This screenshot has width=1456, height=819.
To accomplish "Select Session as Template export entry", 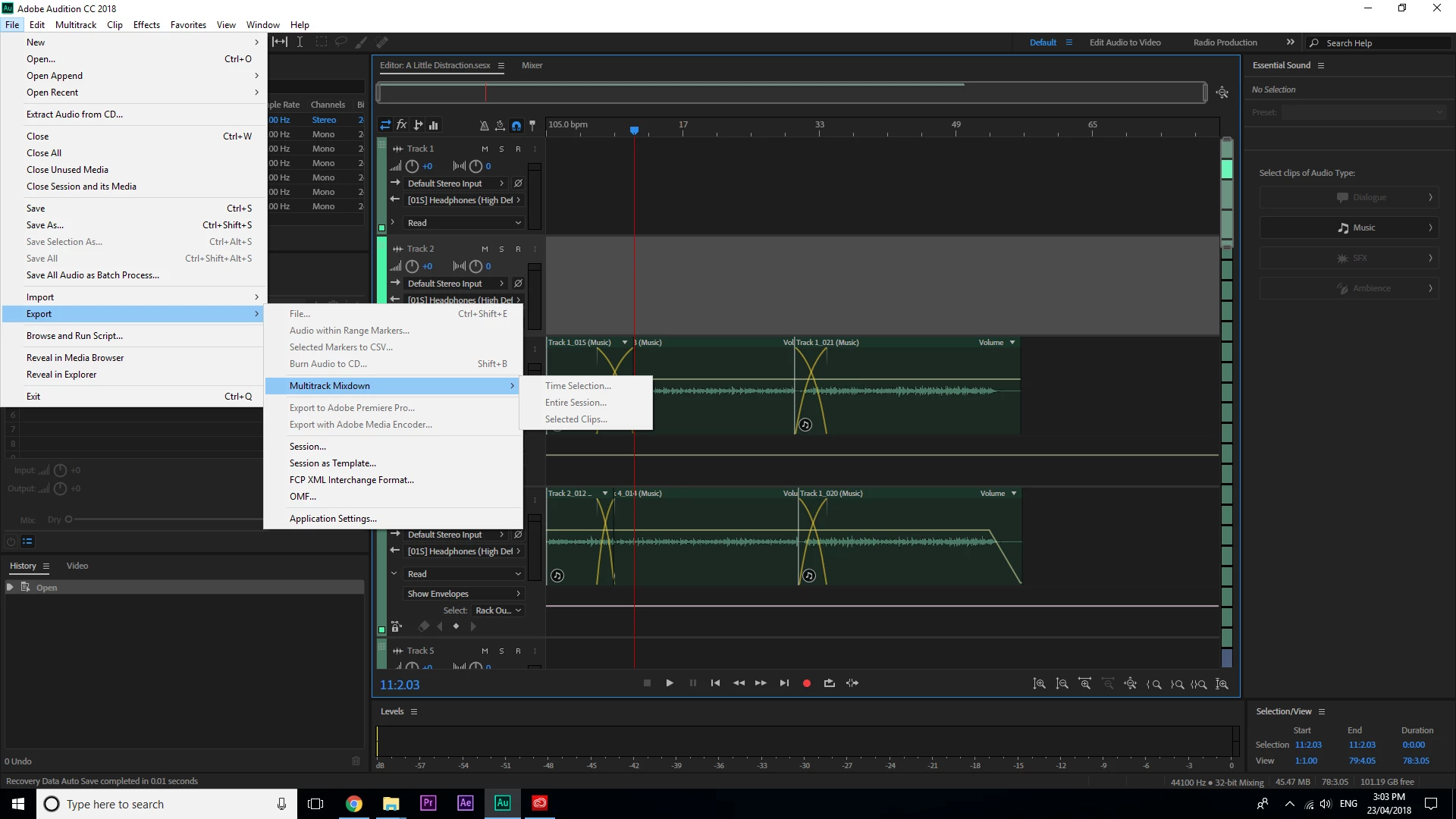I will [x=332, y=463].
